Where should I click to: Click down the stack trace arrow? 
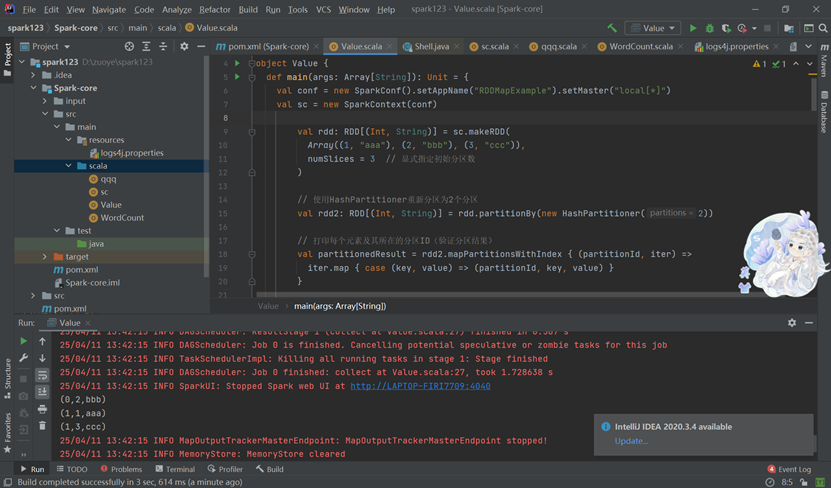(42, 358)
